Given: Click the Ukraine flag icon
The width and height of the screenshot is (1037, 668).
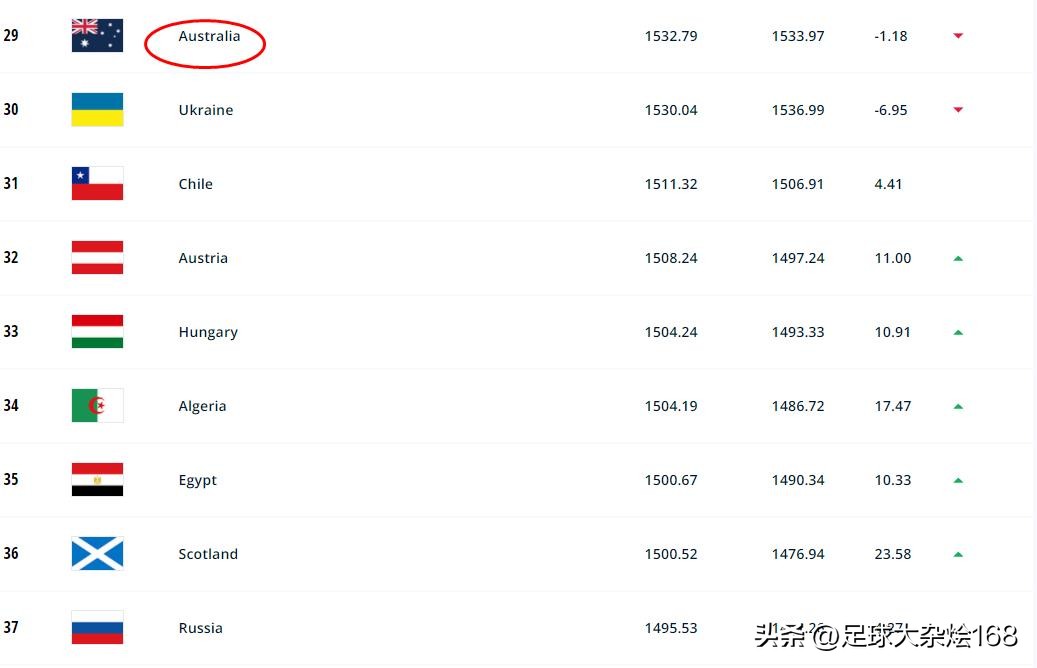Looking at the screenshot, I should point(97,110).
